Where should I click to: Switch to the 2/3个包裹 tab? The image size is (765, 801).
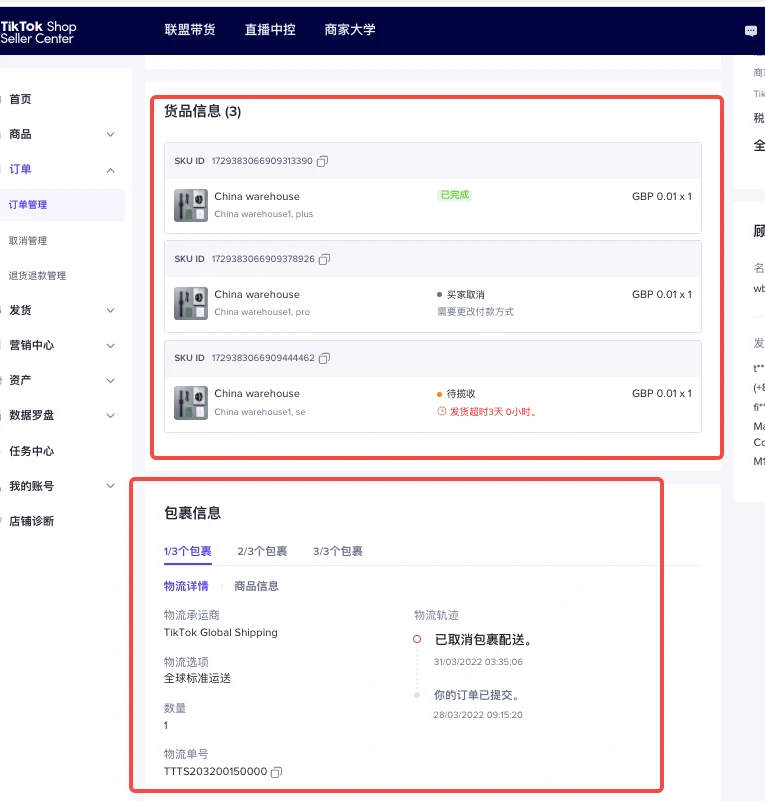point(262,551)
